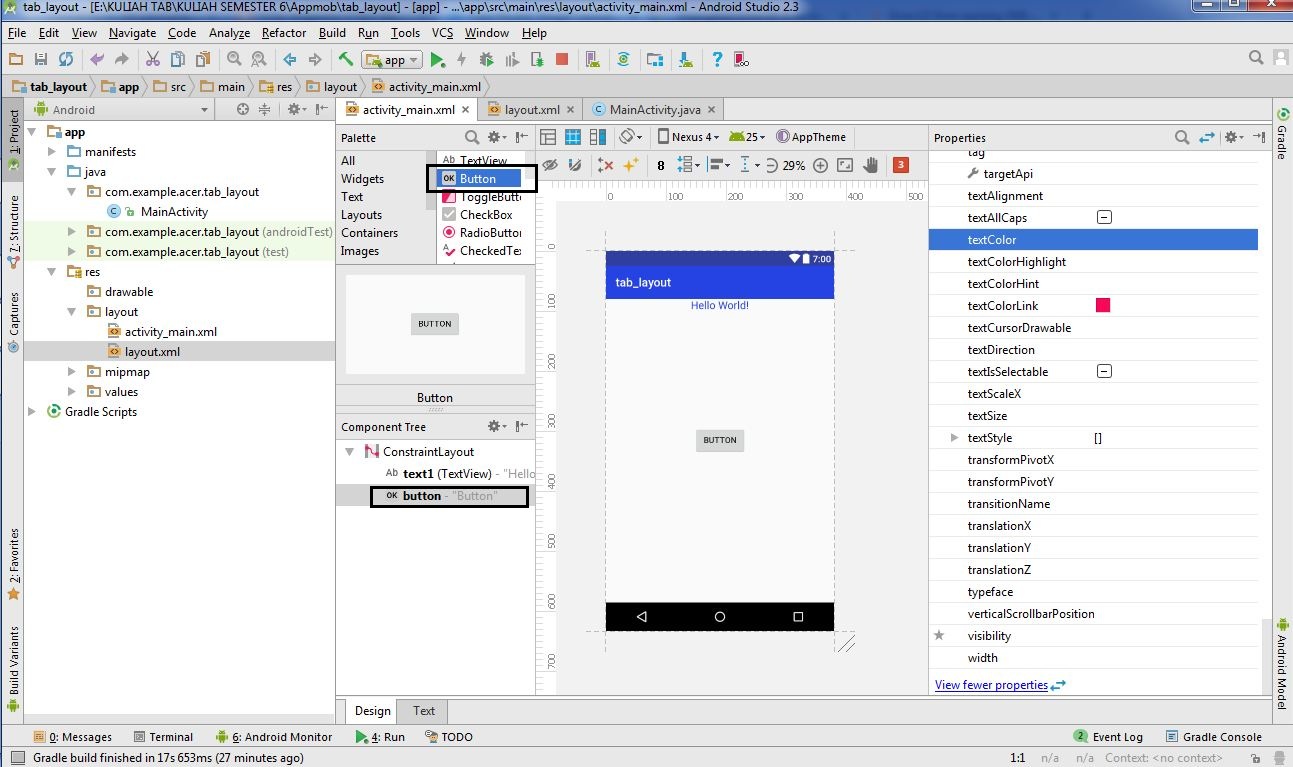Open the screen orientation dropdown
1293x767 pixels.
click(x=630, y=137)
